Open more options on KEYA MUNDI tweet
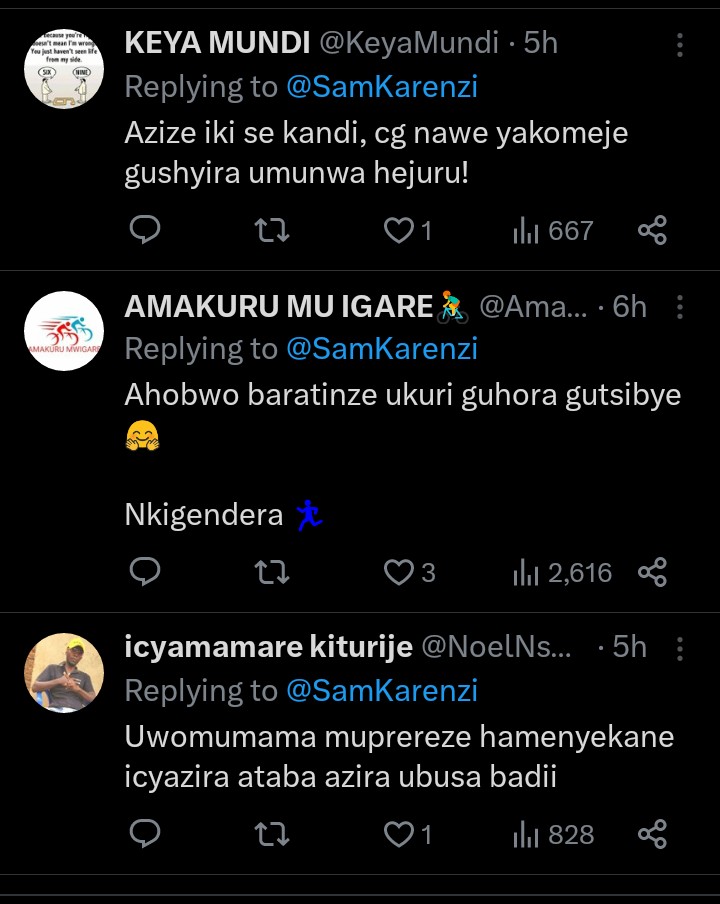Image resolution: width=720 pixels, height=904 pixels. pyautogui.click(x=680, y=45)
